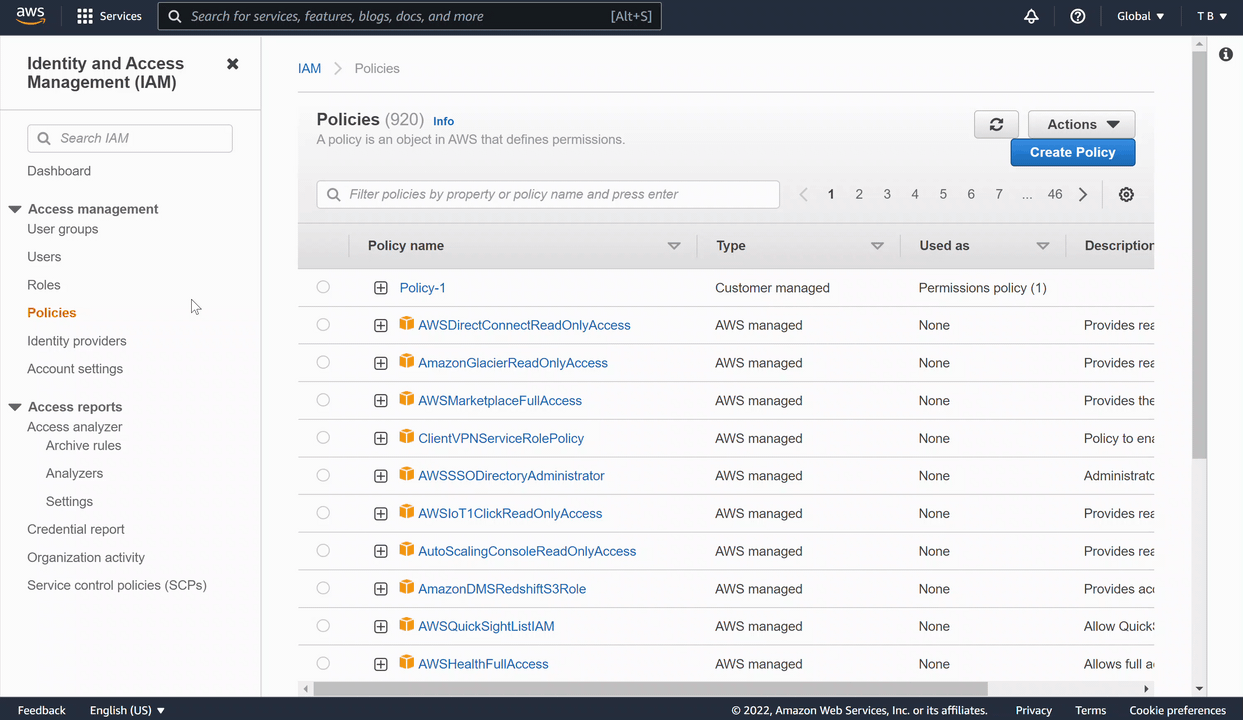Click the orange icon beside AWSIoT1ClickReadOnlyAccess
Viewport: 1243px width, 720px height.
(406, 512)
